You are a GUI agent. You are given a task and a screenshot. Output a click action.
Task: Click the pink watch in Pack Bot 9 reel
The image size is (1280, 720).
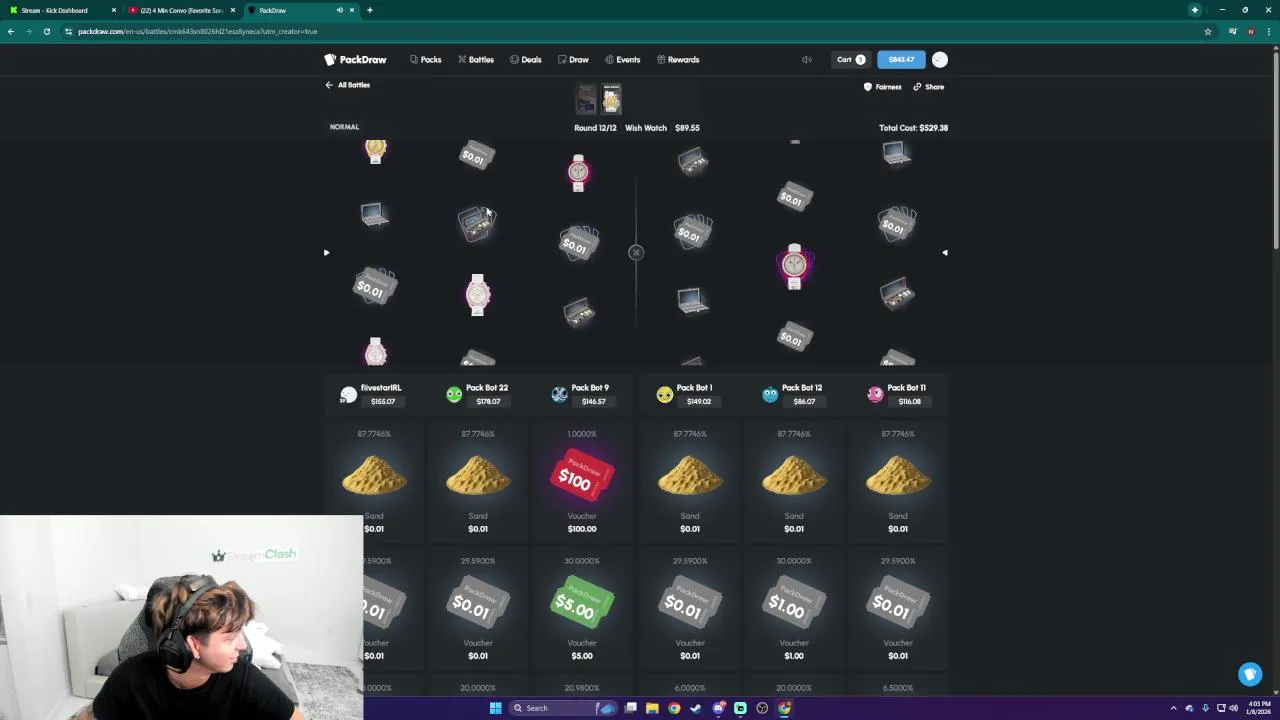click(578, 173)
